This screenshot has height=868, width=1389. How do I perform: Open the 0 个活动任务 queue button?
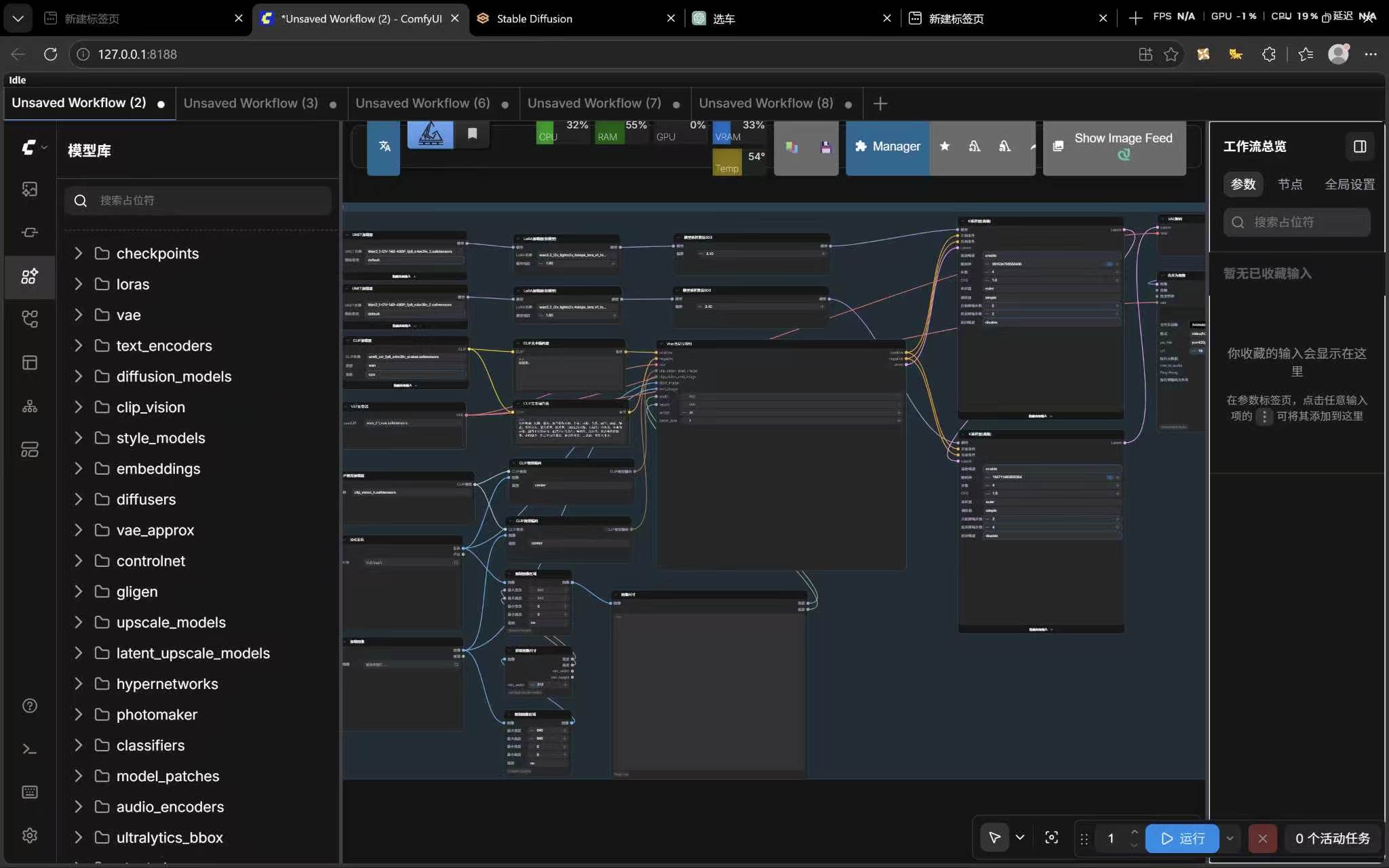tap(1332, 839)
